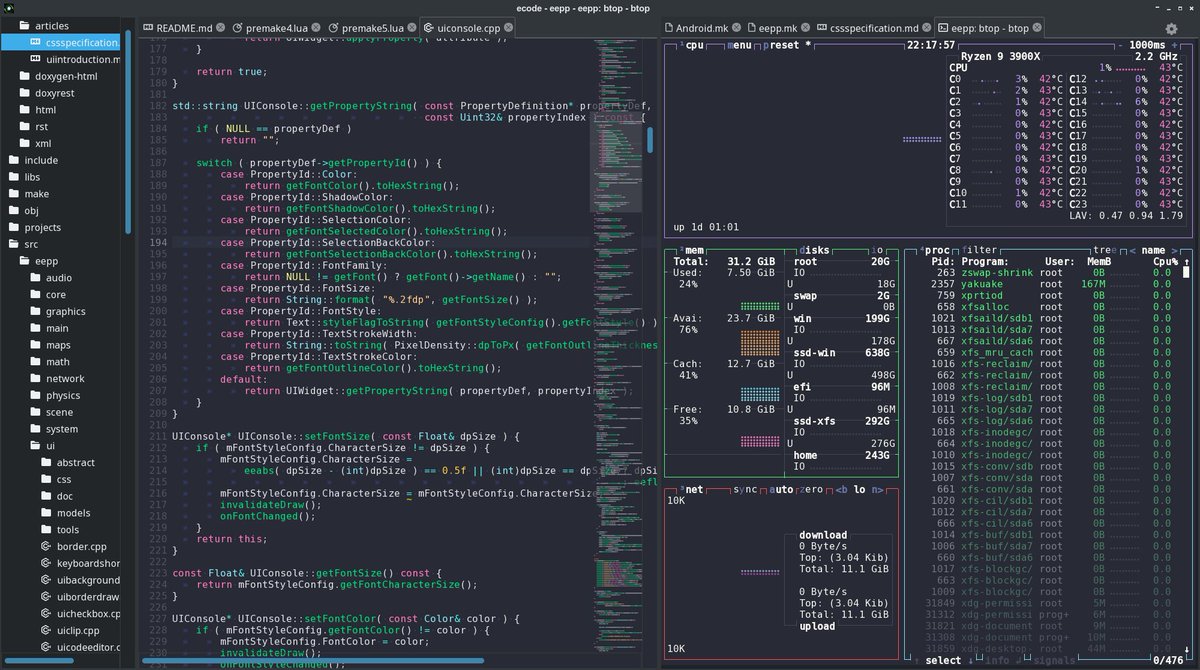Close the README.md tab
This screenshot has width=1200, height=670.
click(218, 28)
